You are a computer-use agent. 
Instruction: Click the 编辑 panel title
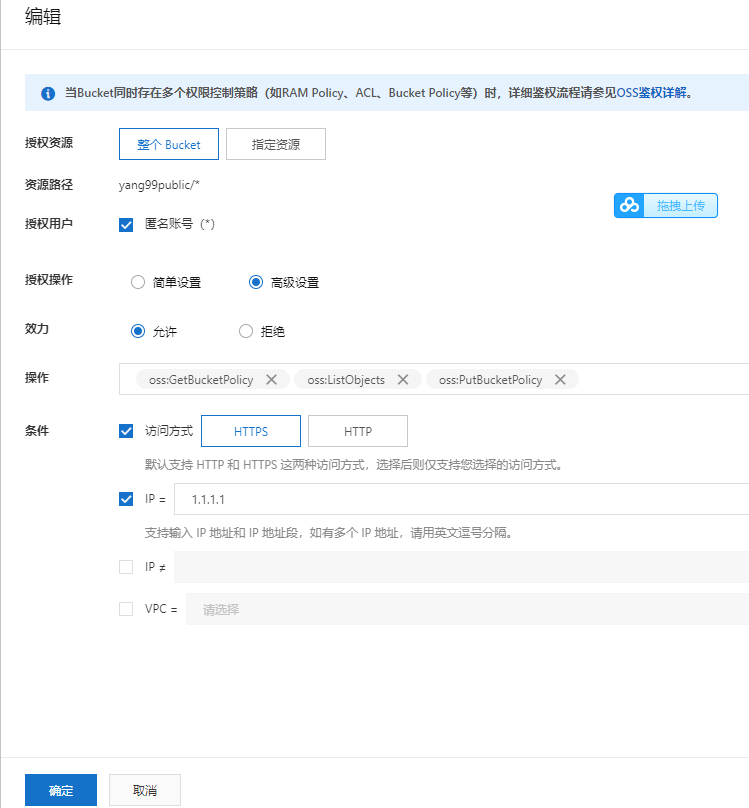43,16
